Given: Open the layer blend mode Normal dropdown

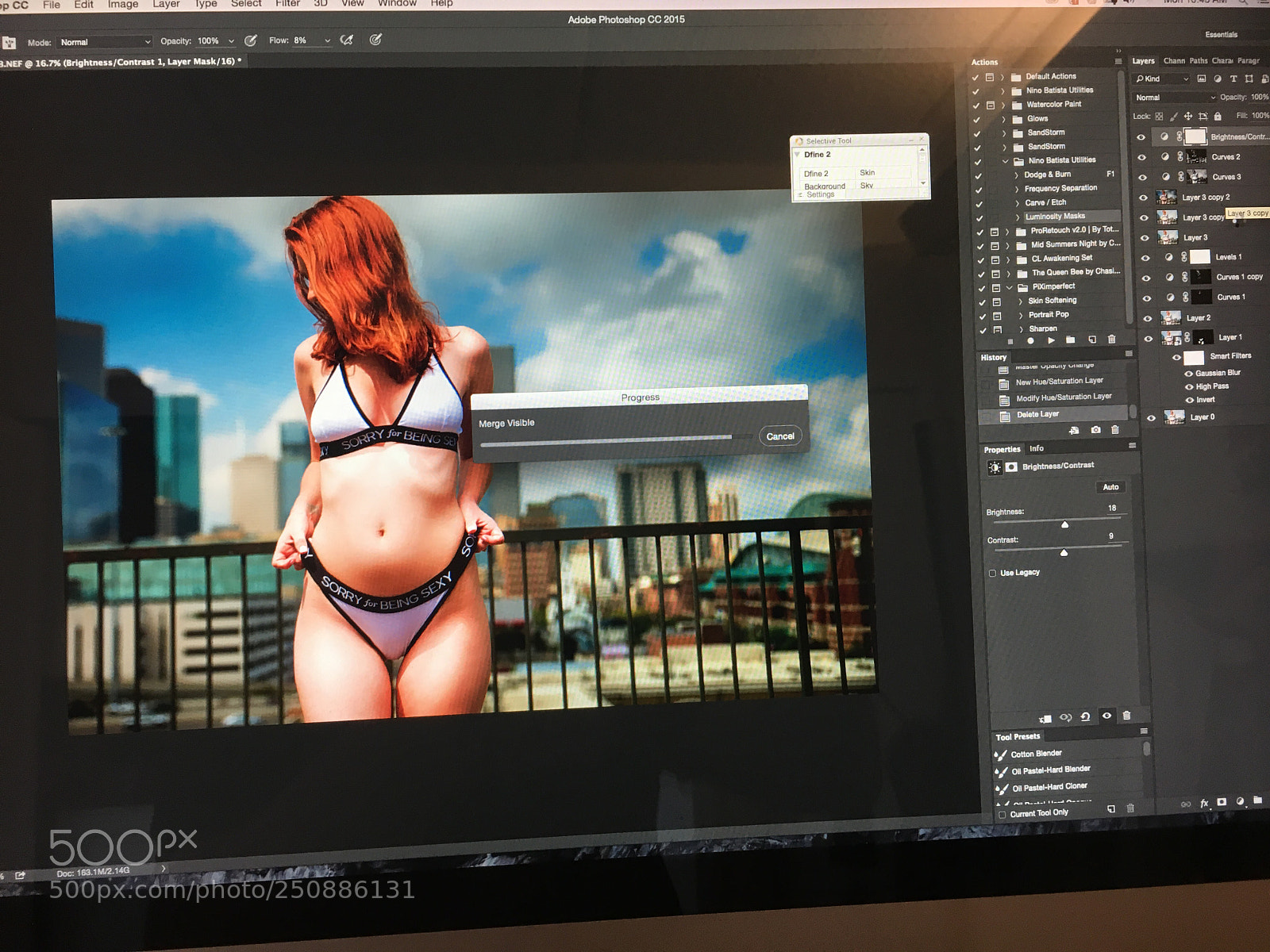Looking at the screenshot, I should point(1174,98).
